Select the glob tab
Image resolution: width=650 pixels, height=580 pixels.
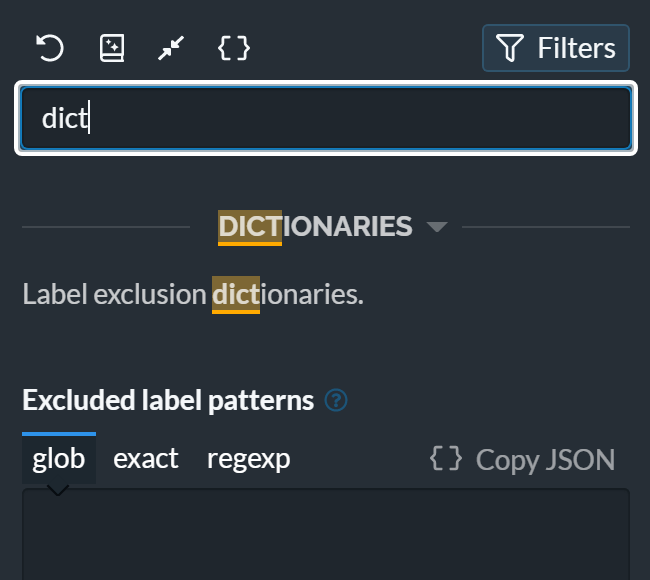pyautogui.click(x=59, y=459)
